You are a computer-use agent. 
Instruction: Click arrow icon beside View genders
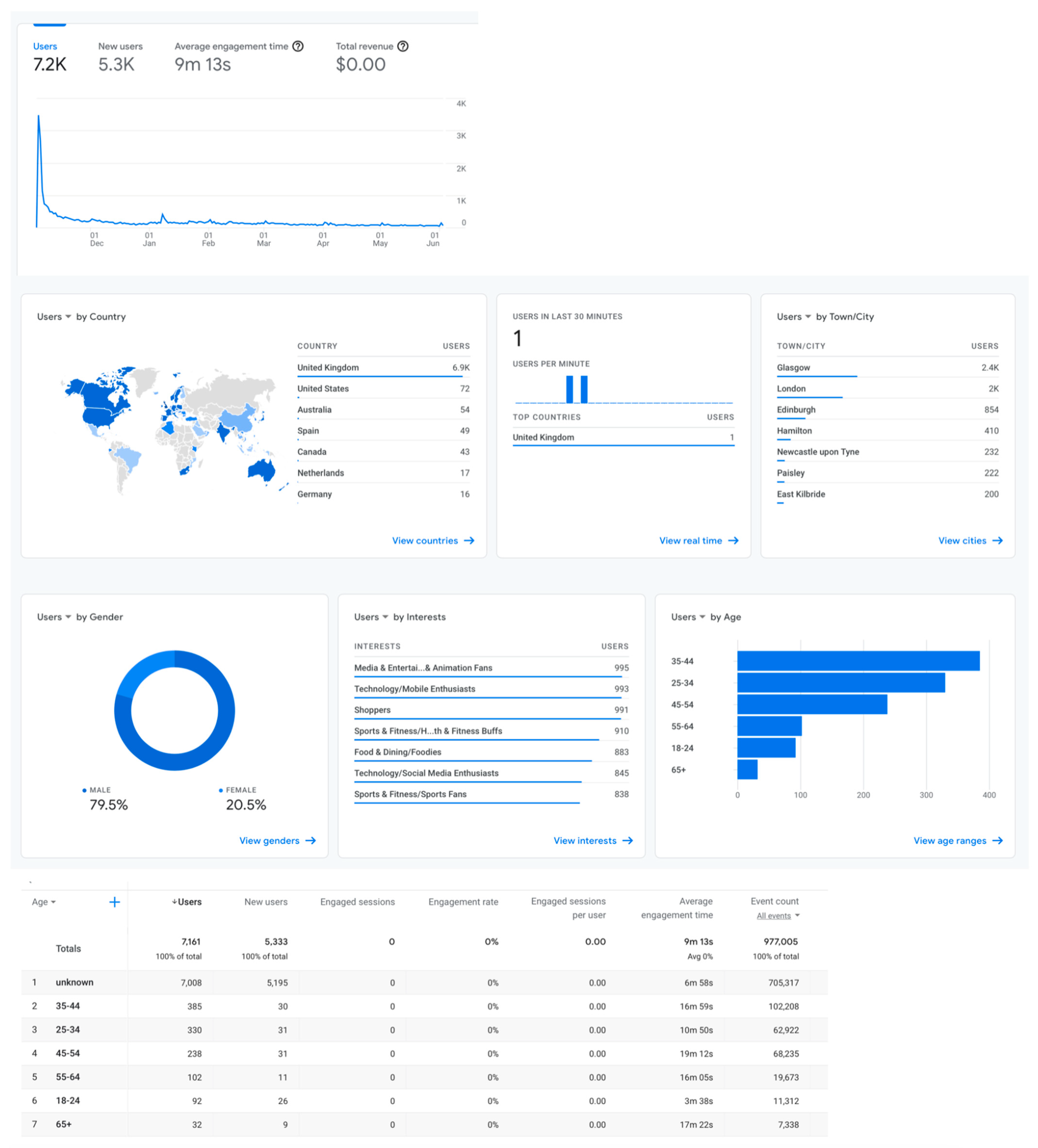point(310,841)
